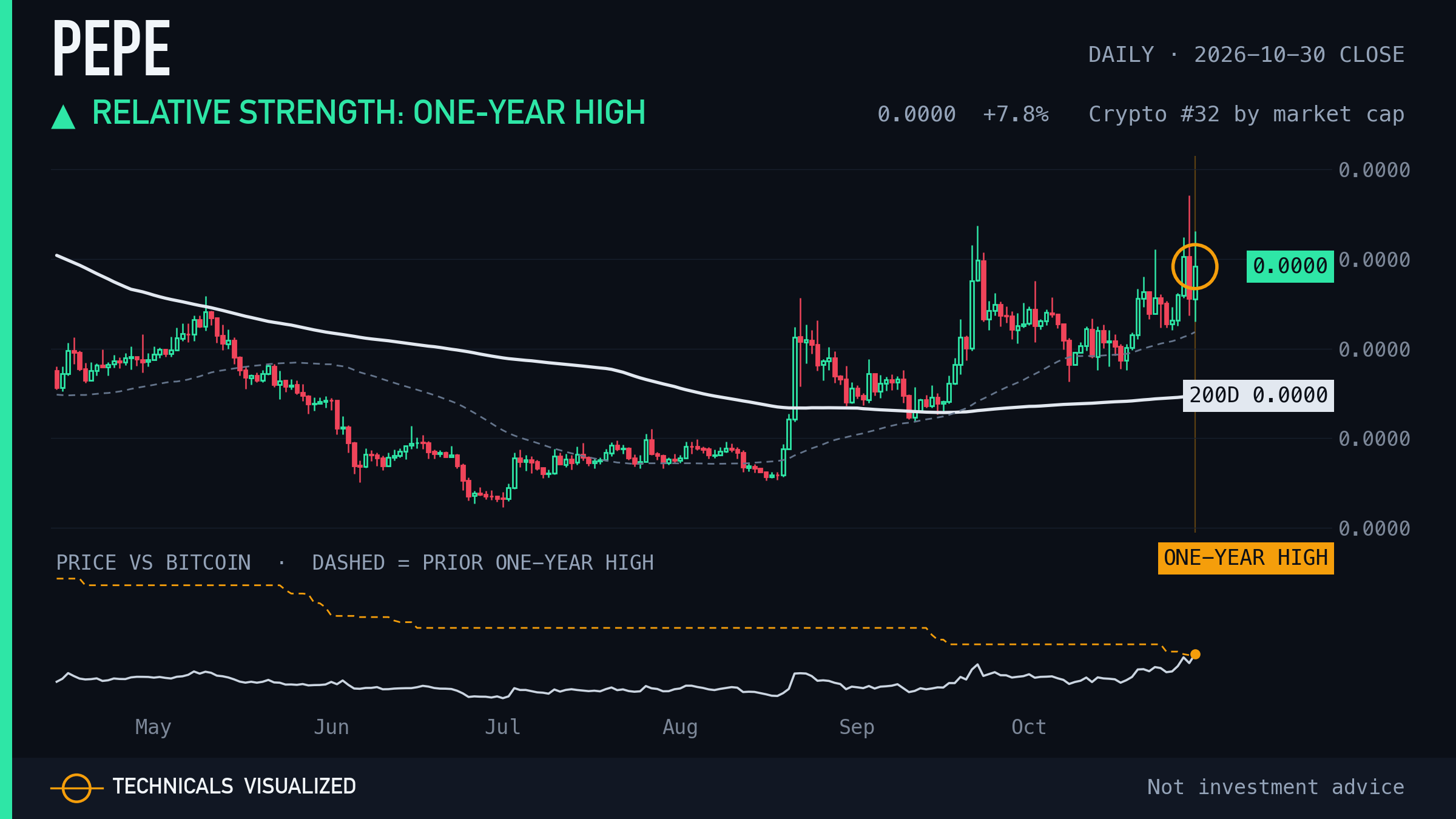Click the '200D 0.0000' moving average label
Screen dimensions: 1456x819
point(1258,396)
